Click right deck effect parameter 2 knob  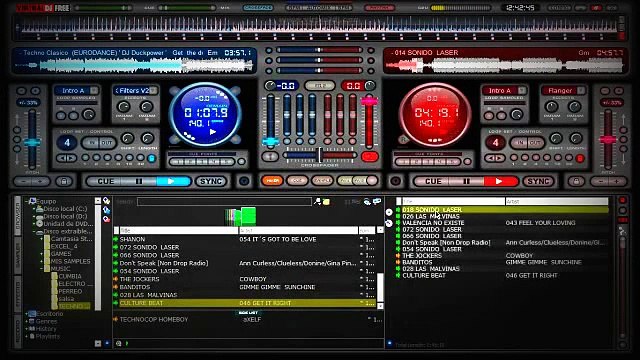tap(574, 107)
